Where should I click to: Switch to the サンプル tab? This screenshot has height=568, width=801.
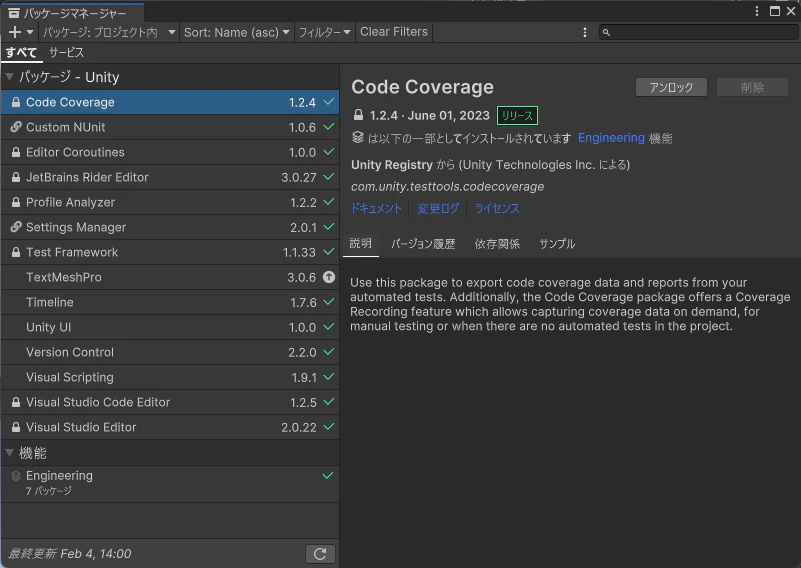(x=557, y=244)
